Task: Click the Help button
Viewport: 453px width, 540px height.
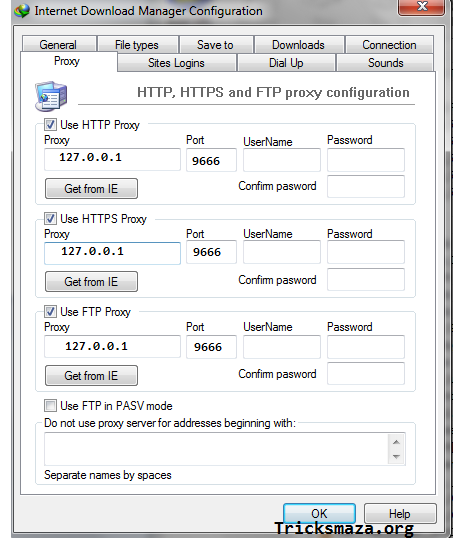Action: pos(400,513)
